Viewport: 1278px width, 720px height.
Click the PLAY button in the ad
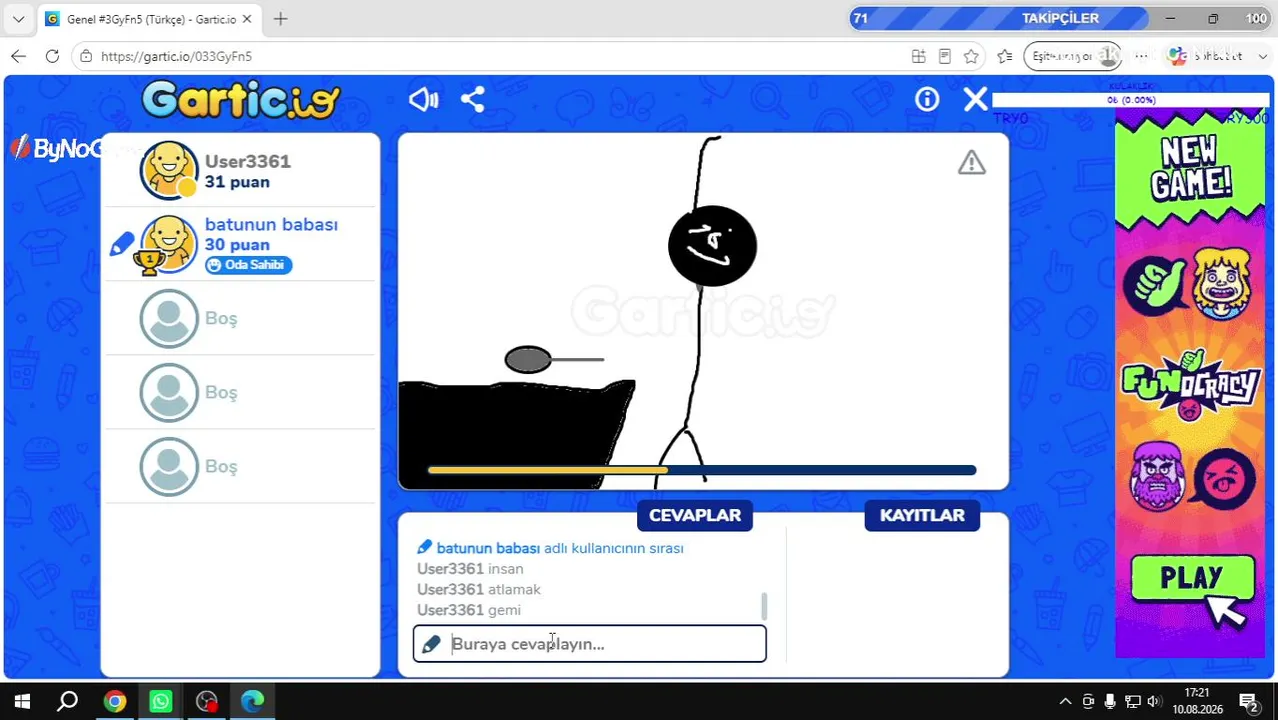1193,578
